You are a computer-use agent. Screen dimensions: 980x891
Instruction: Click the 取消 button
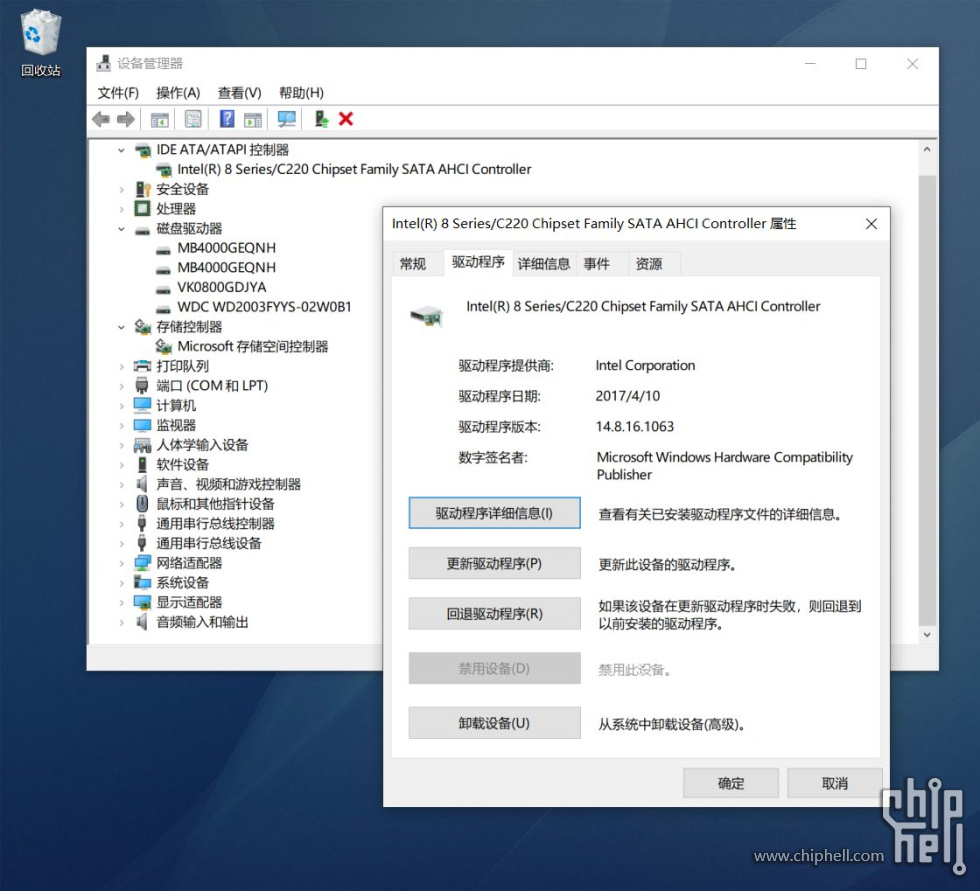834,783
